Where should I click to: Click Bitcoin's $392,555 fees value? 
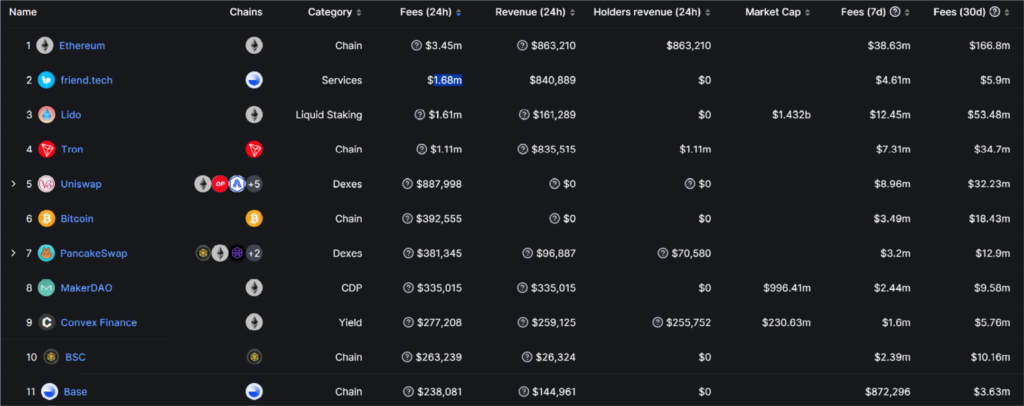click(439, 219)
